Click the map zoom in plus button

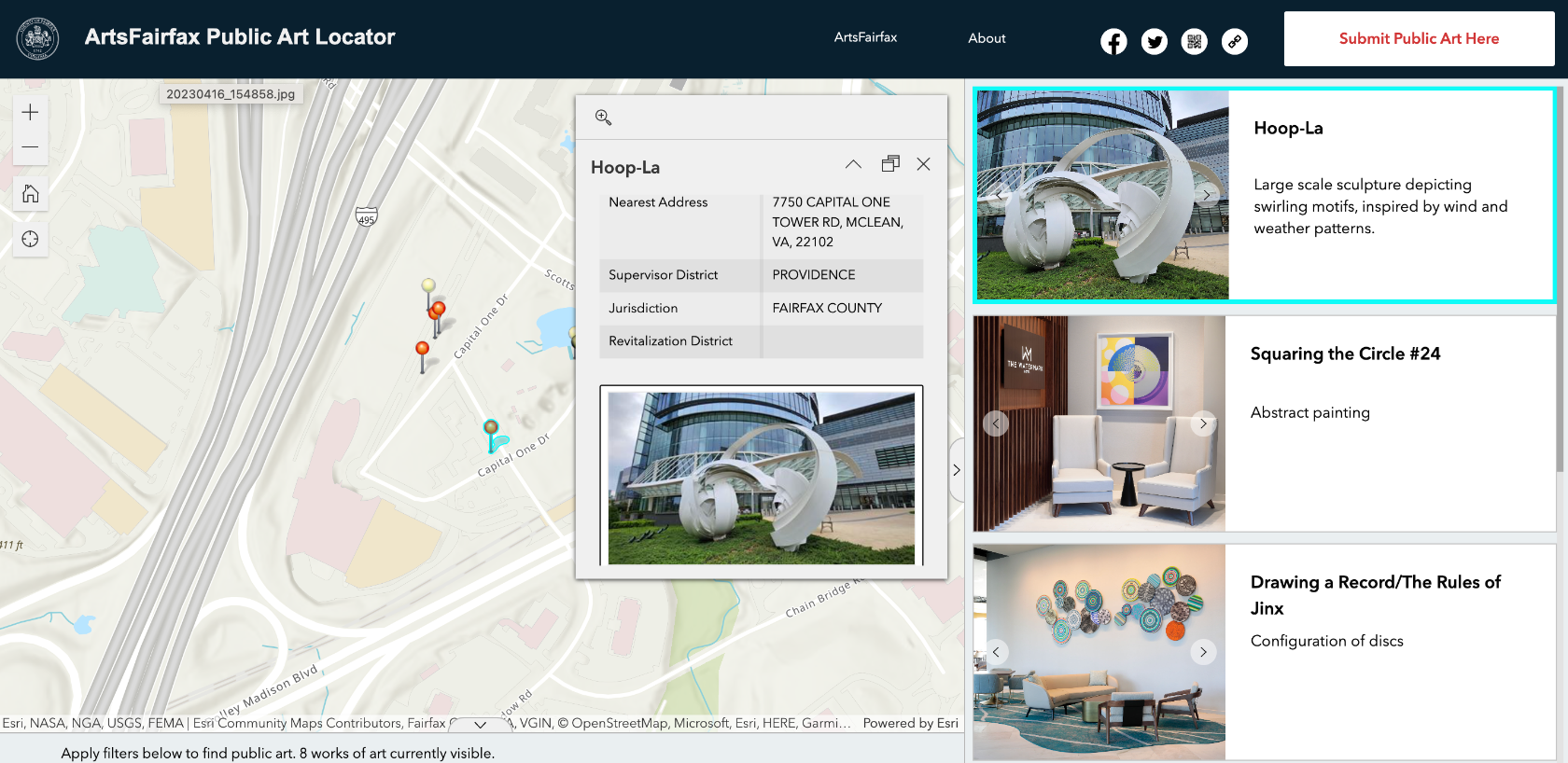pyautogui.click(x=30, y=113)
